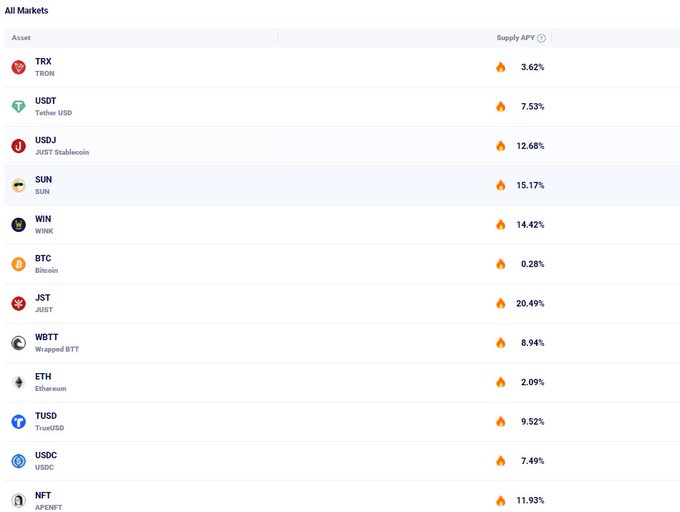The image size is (680, 512).
Task: Click the 0.28% supply APY value
Action: [x=533, y=264]
